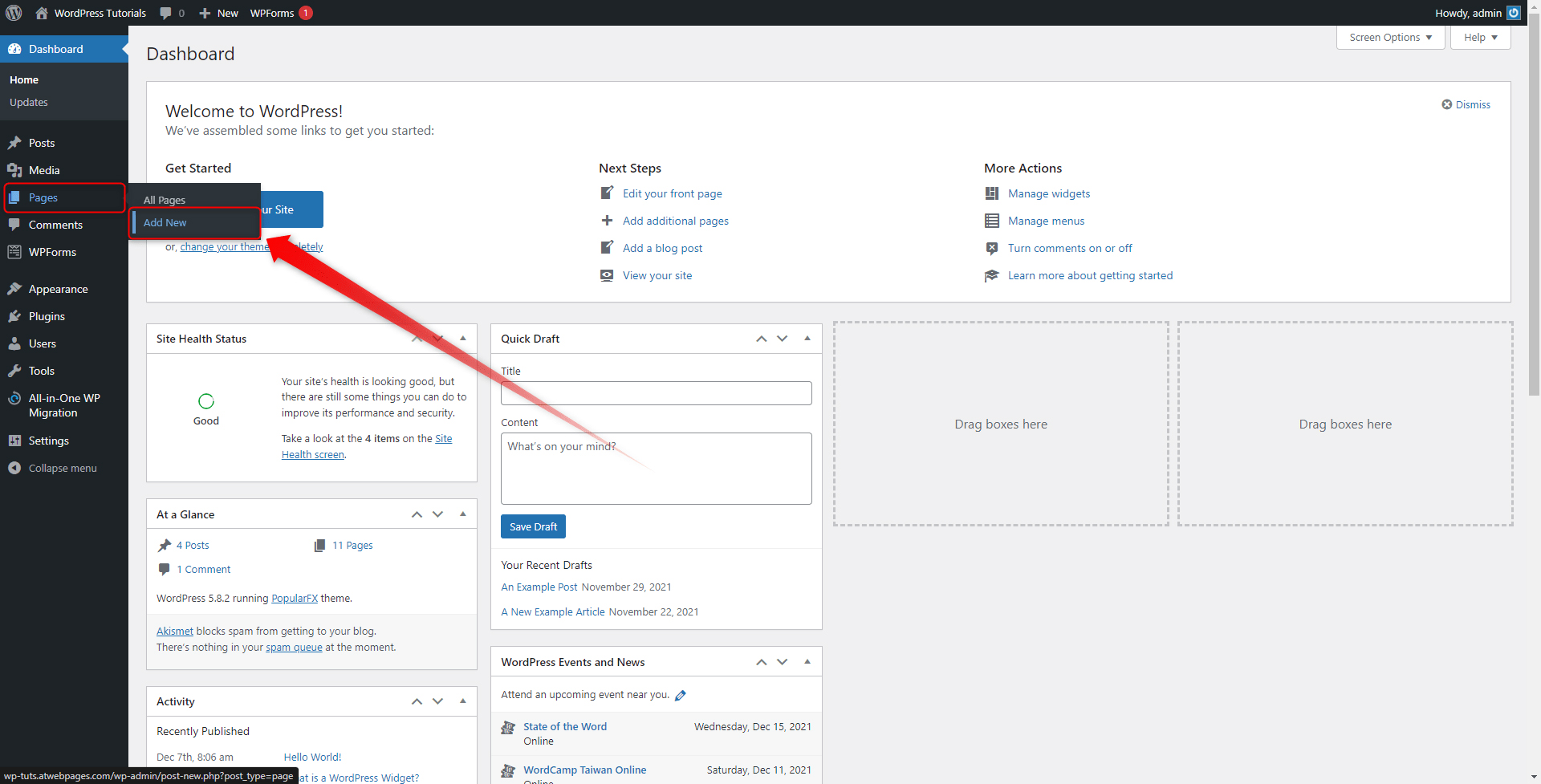Click the Plugins plug icon
The width and height of the screenshot is (1541, 784).
pos(14,316)
